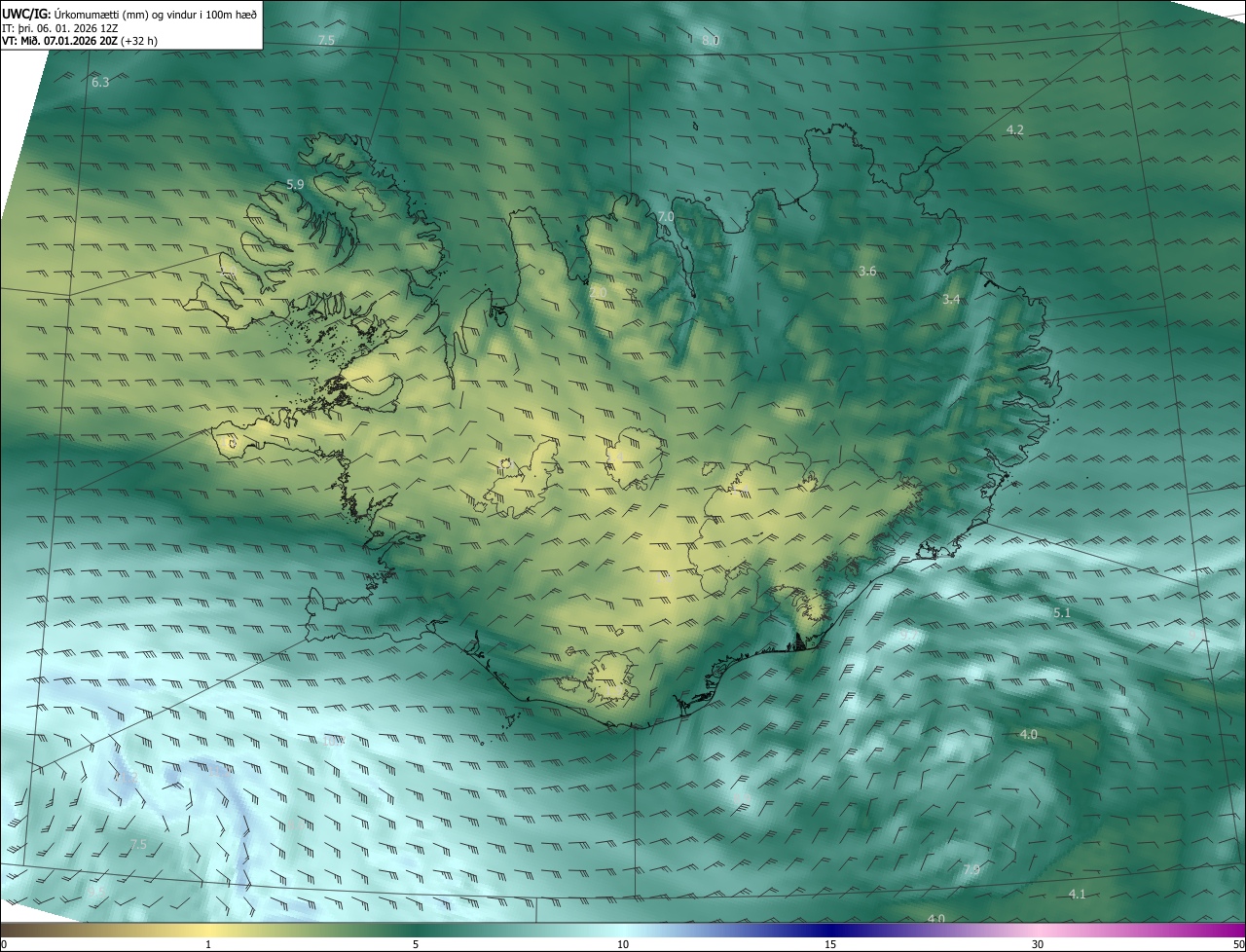Screen dimensions: 1246x952
Task: Click the 'IT: þri. 06. 01. 2026 12Z' line
Action: tap(60, 28)
